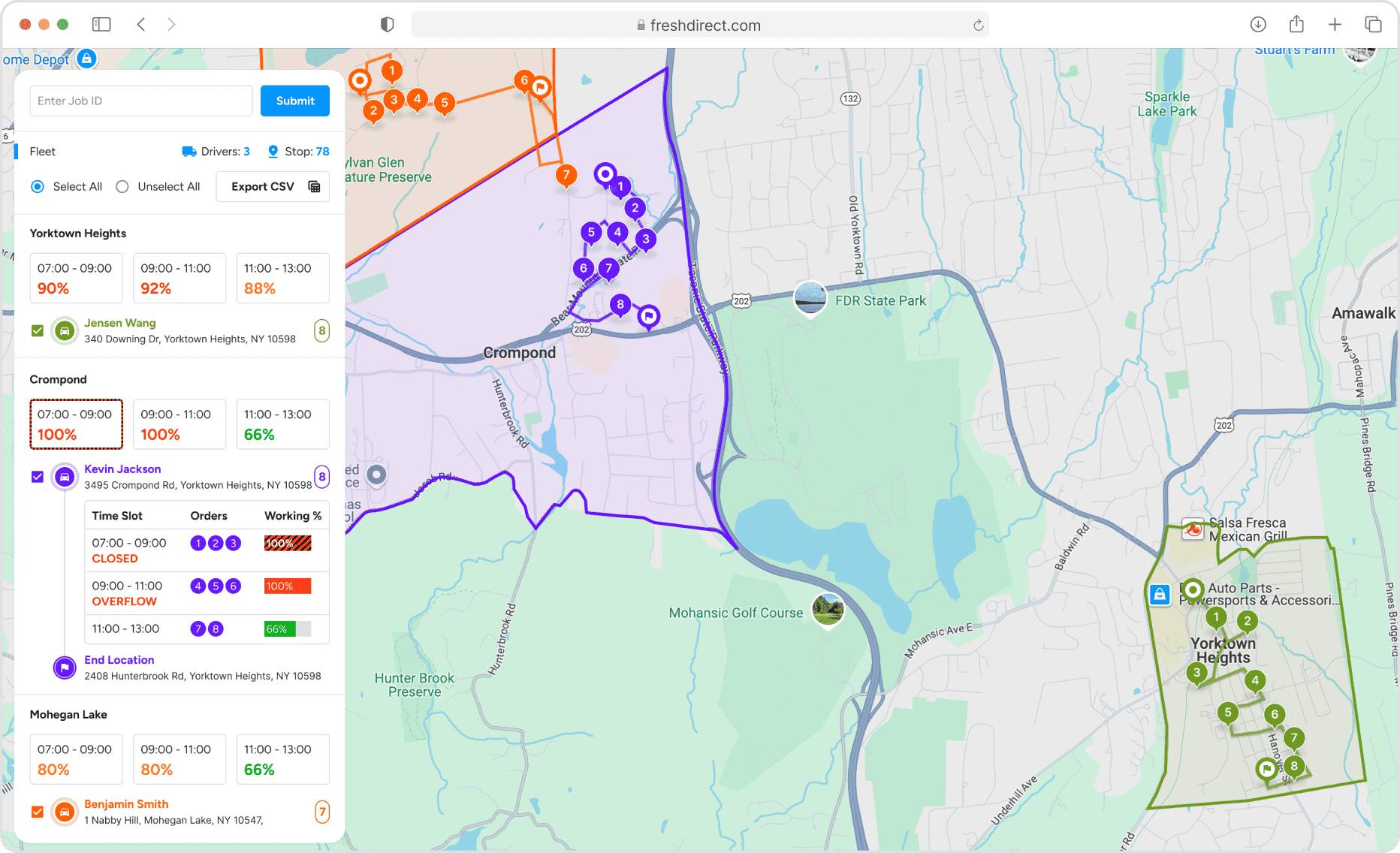Click the browser downloads icon

[1258, 25]
